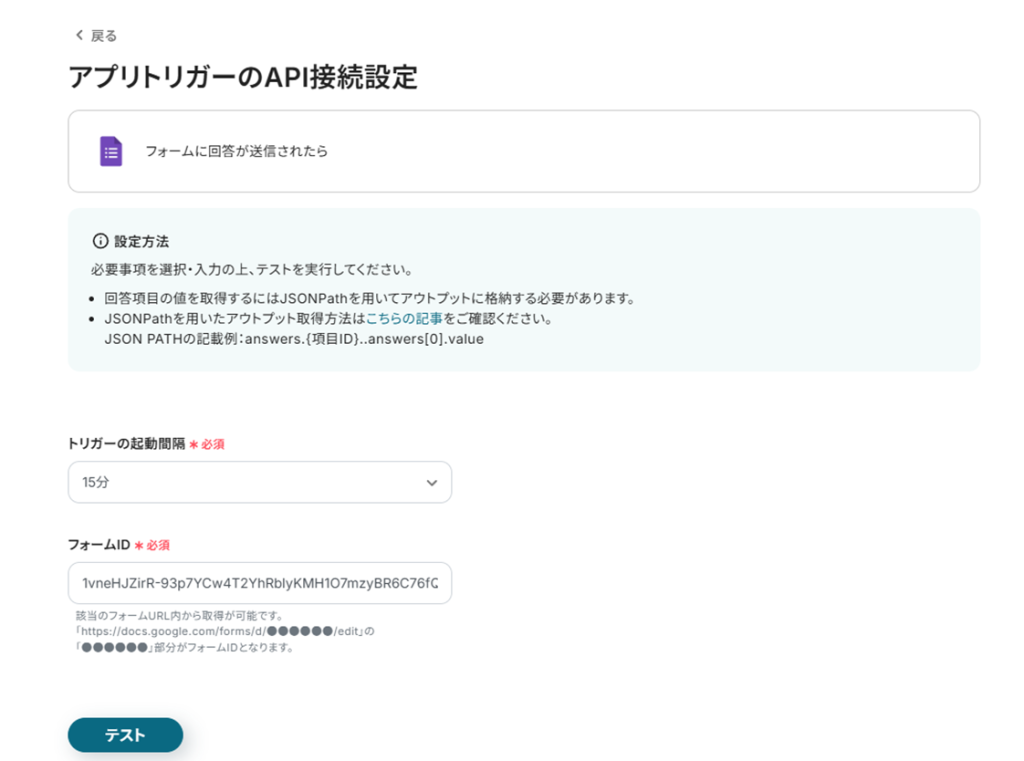Click the トリガーの起動間隔 field label
Screen dimensions: 1024x761
[126, 444]
